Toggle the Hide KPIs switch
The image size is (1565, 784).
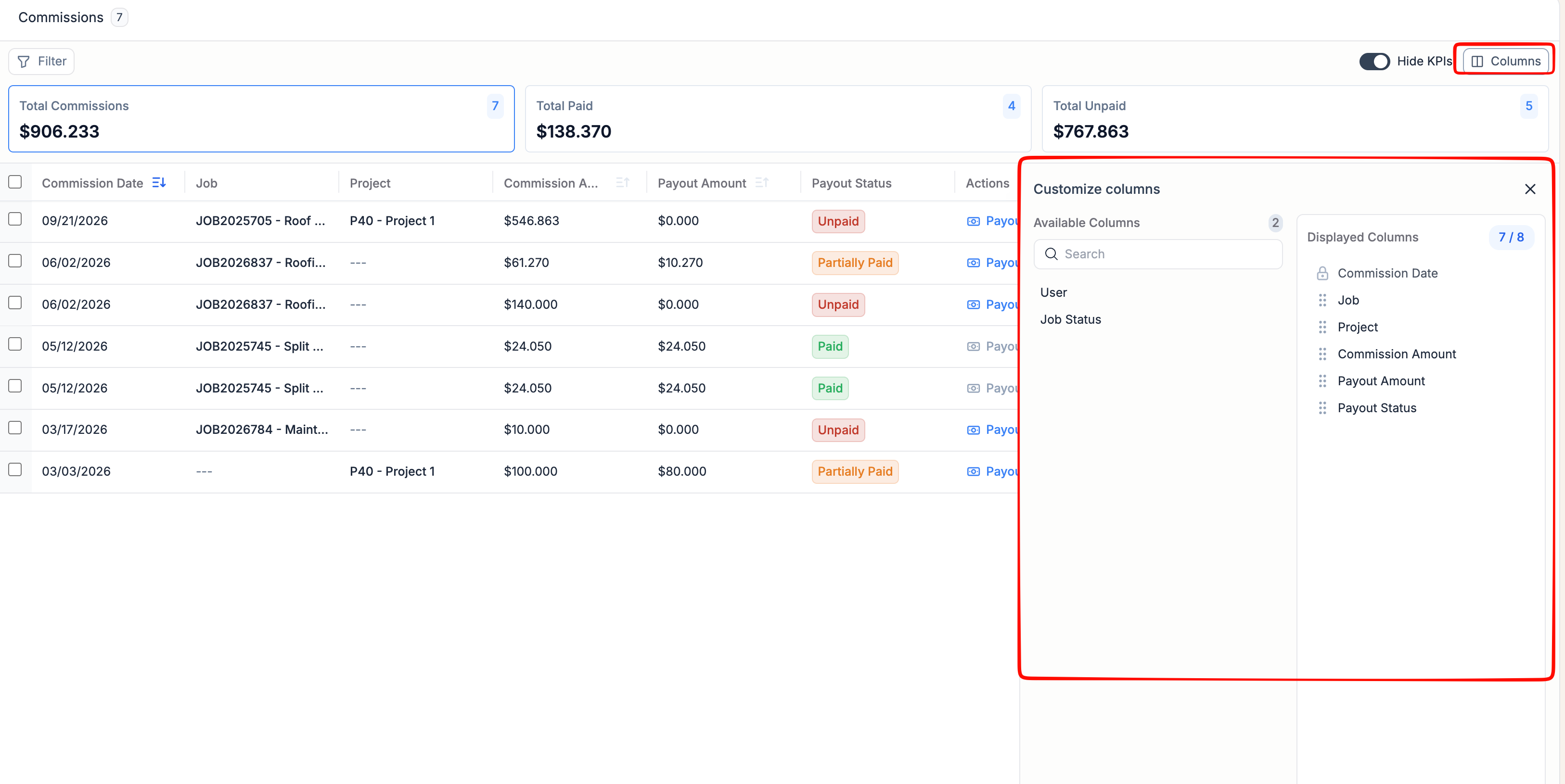[x=1374, y=62]
